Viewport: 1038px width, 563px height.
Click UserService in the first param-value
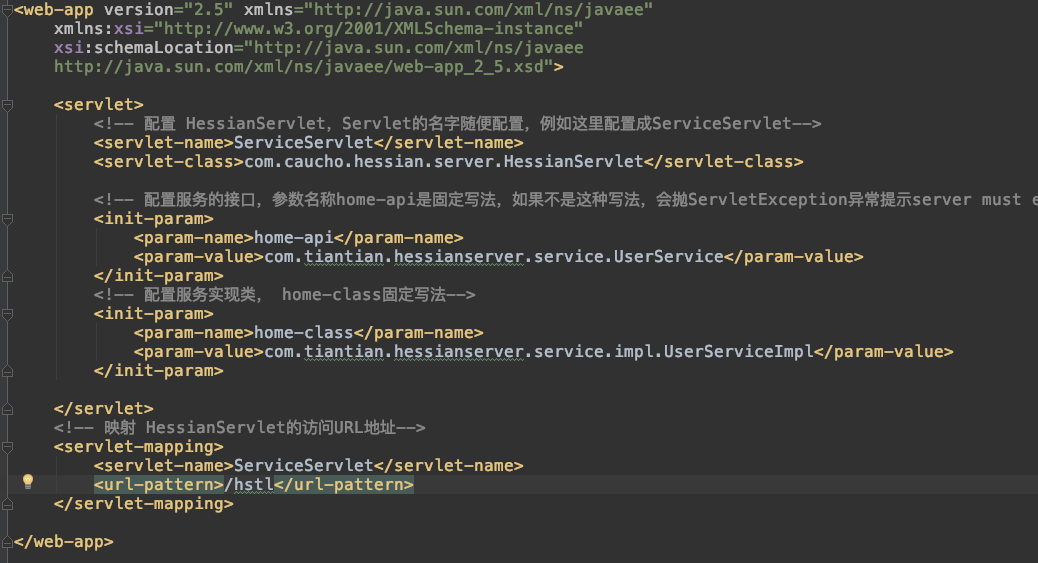pyautogui.click(x=669, y=257)
